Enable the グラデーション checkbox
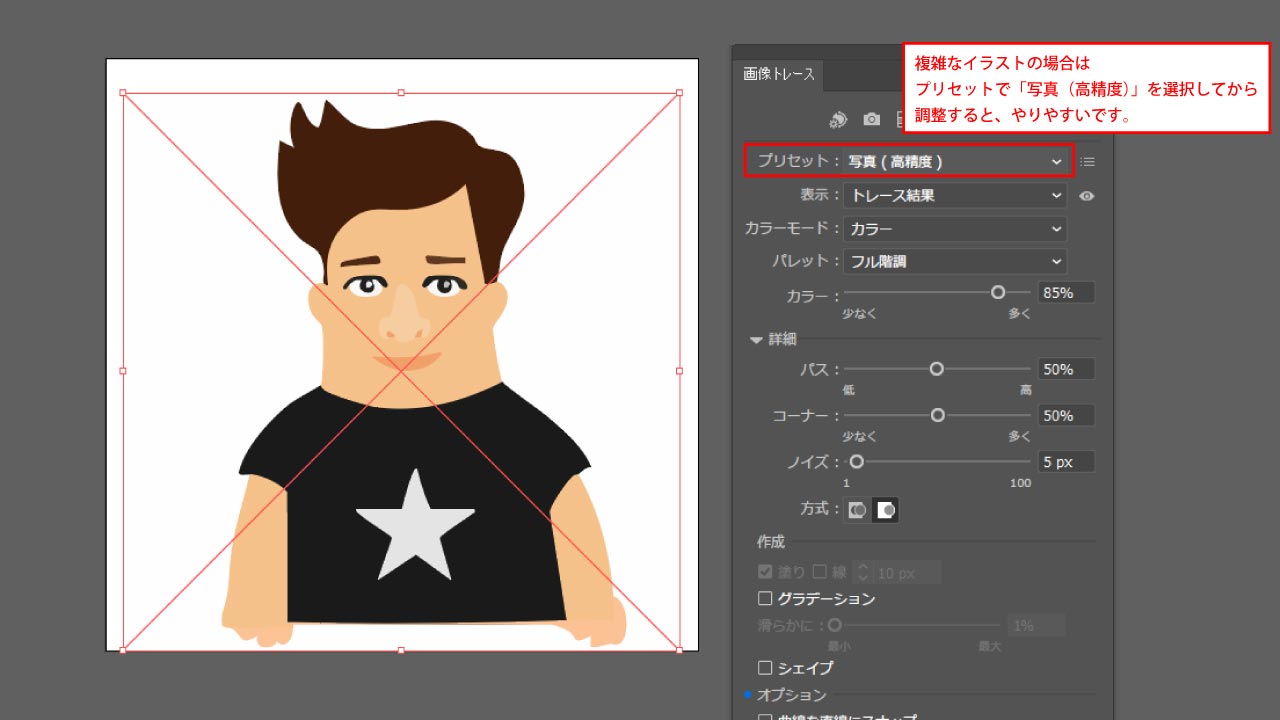1280x720 pixels. tap(765, 599)
